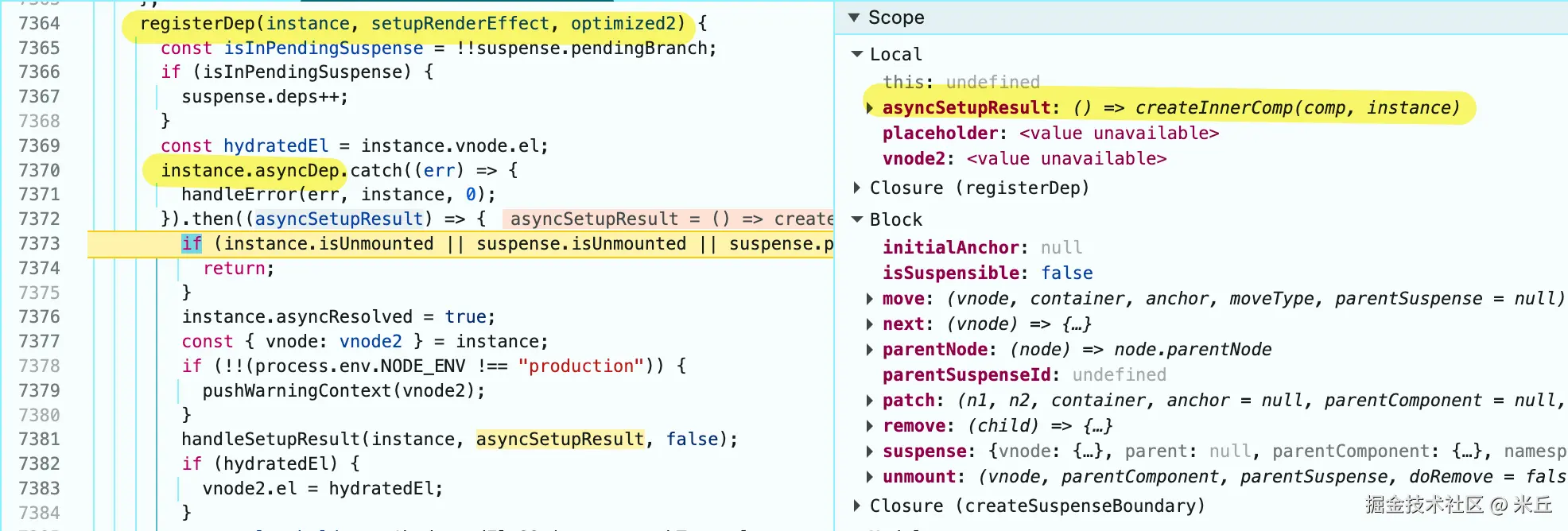
Task: Set breakpoint on line 7376
Action: 40,316
